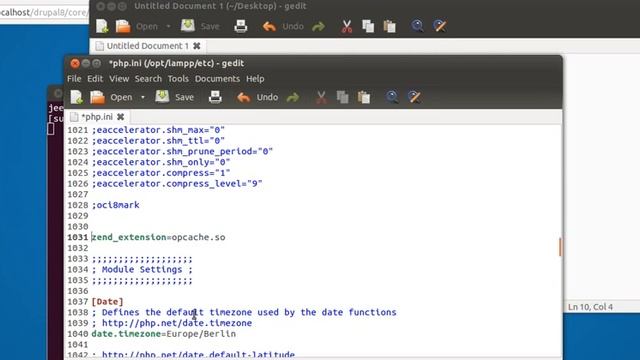640x360 pixels.
Task: Close the *php.ini tab
Action: click(120, 117)
